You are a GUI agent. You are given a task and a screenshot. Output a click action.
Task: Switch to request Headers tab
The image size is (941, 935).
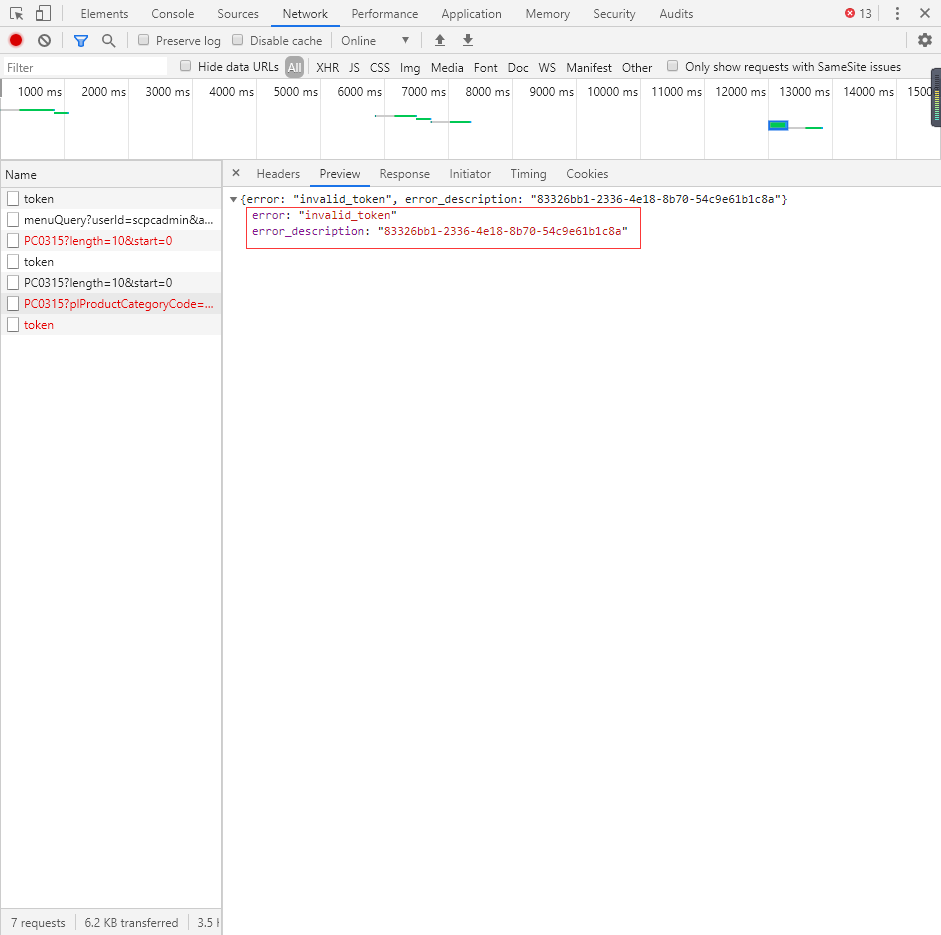[278, 173]
